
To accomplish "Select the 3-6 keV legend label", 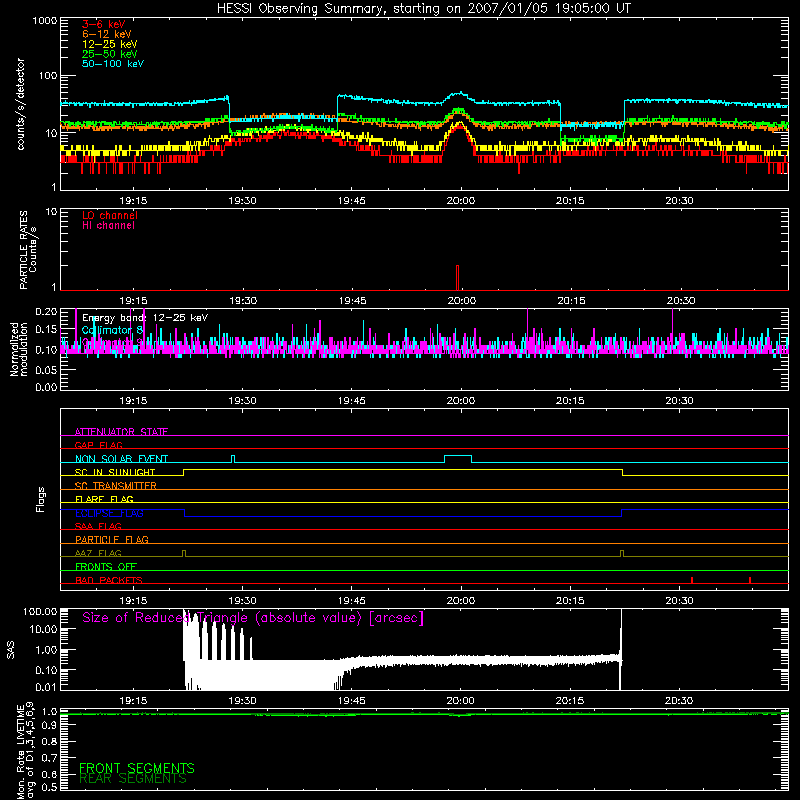I will coord(104,24).
